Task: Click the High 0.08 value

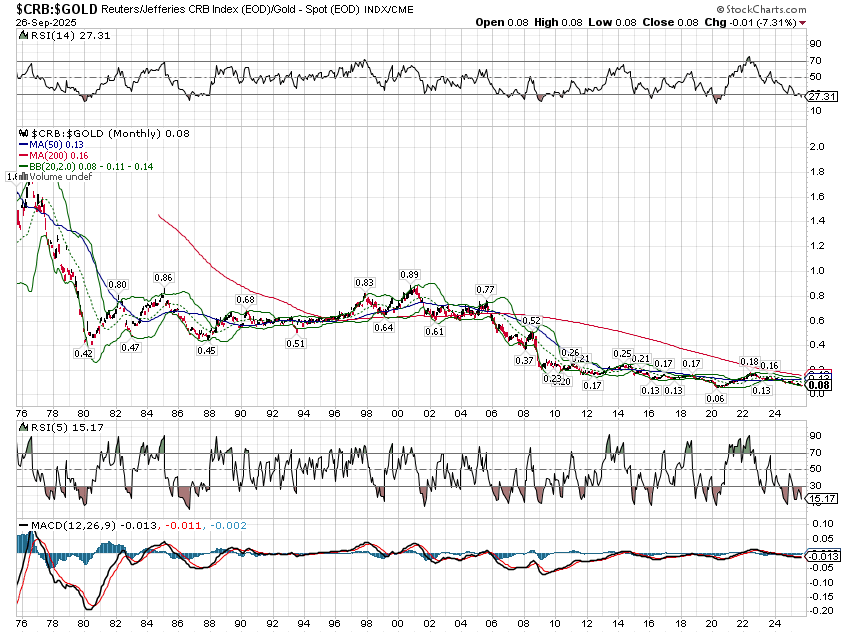Action: (x=558, y=23)
